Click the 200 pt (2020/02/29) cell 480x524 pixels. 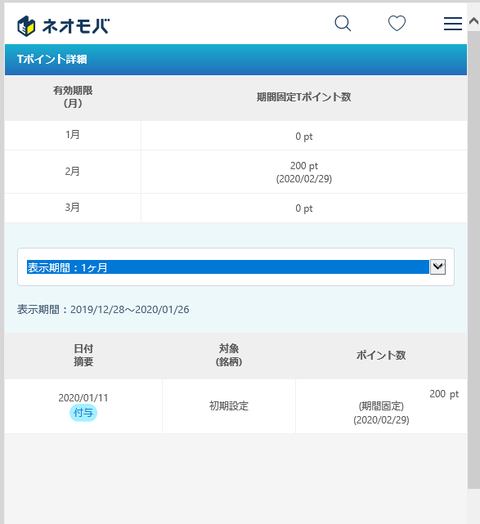coord(304,172)
